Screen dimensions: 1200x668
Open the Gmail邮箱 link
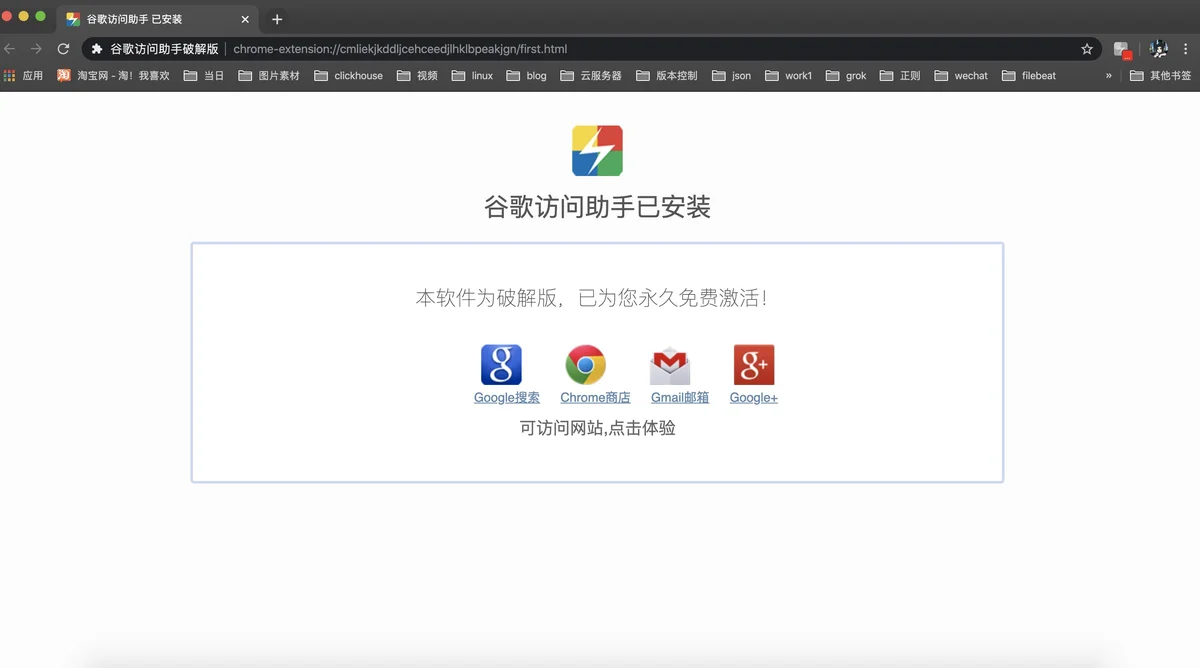(x=680, y=398)
